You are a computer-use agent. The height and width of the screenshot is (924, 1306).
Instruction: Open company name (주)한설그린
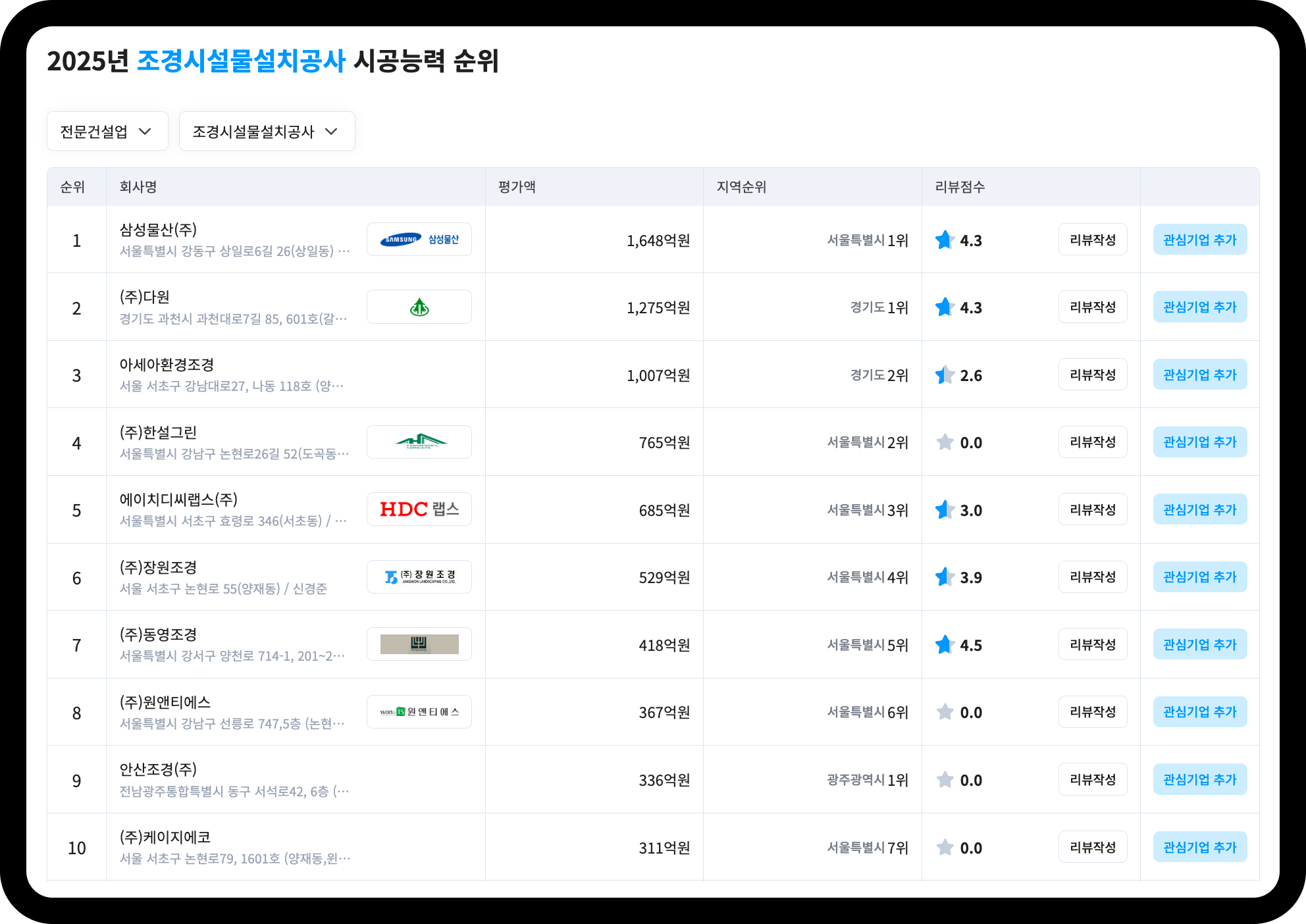pos(158,432)
